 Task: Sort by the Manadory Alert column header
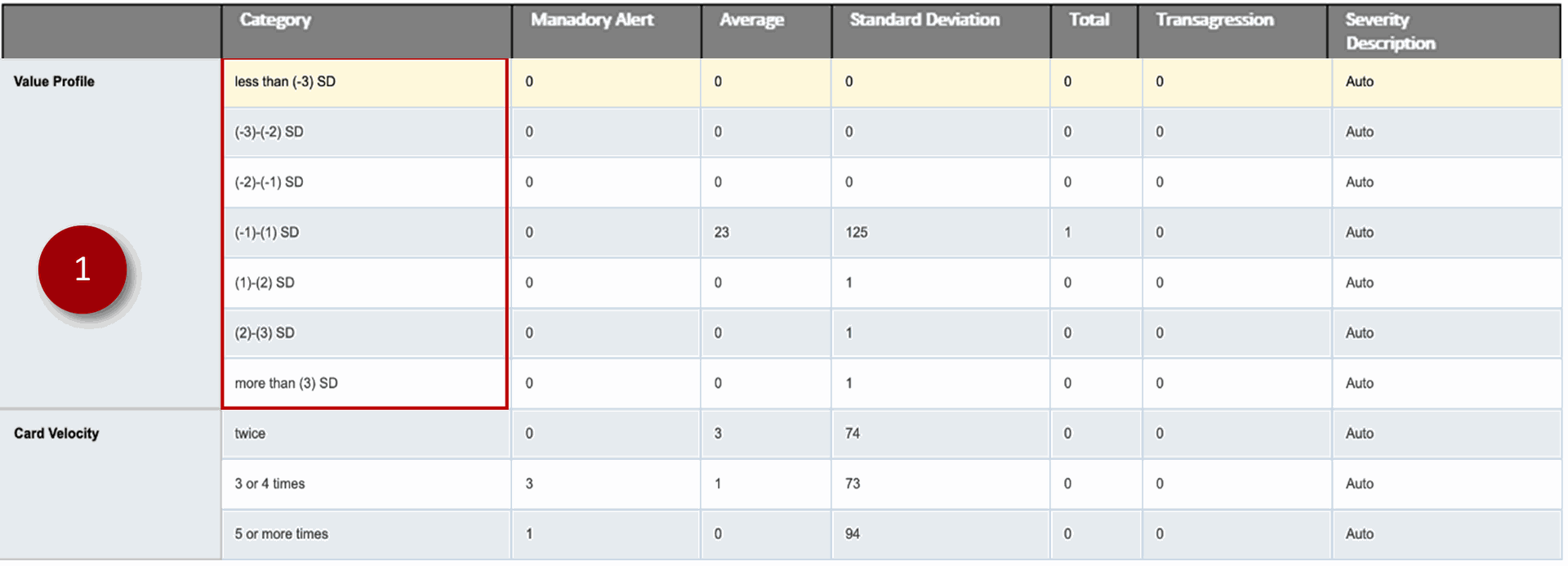[592, 20]
